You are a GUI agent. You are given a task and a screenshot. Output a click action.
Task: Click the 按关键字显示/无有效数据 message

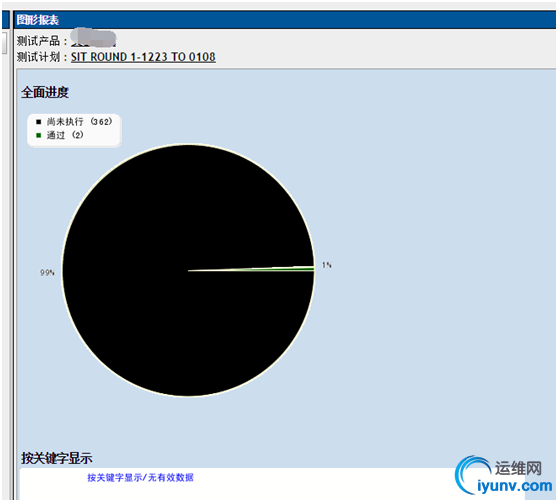click(141, 477)
